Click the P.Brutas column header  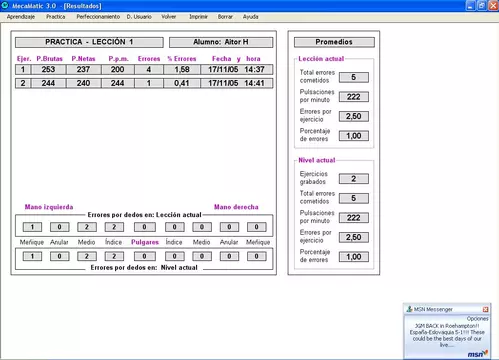[49, 59]
